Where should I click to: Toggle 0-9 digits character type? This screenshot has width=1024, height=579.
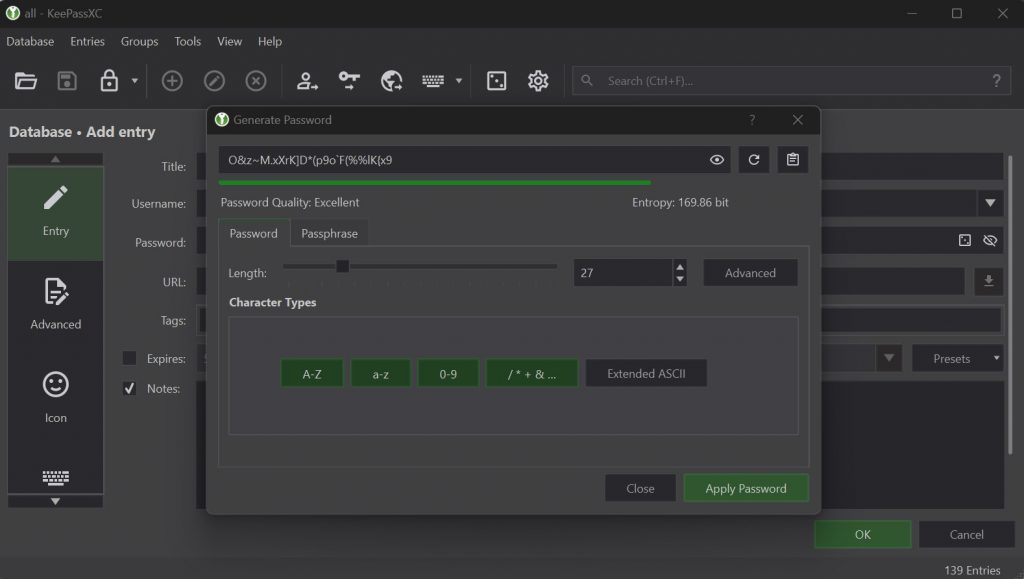pyautogui.click(x=448, y=373)
